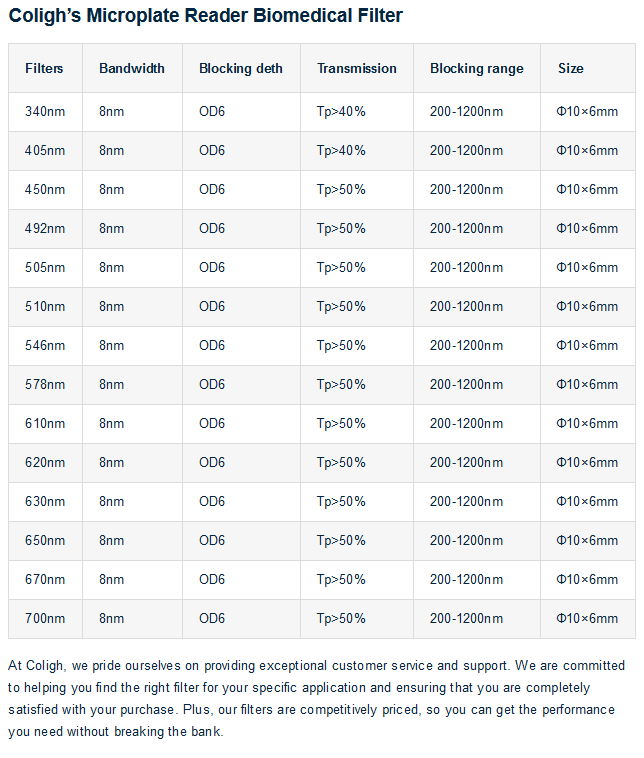644x758 pixels.
Task: Click Tp>40% in the 340nm row
Action: [341, 112]
